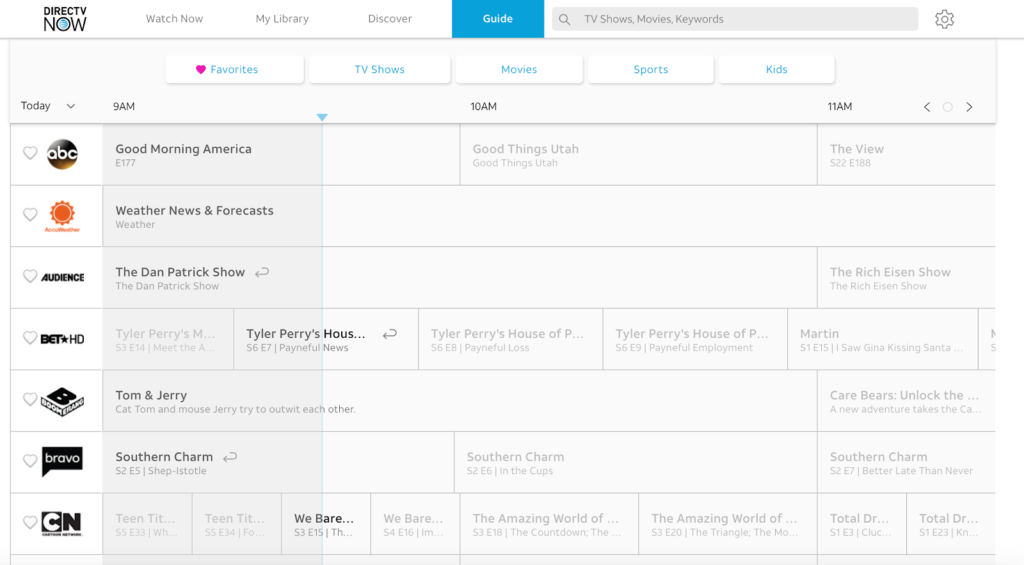1024x565 pixels.
Task: Open the AccuWeather channel logo
Action: [62, 216]
